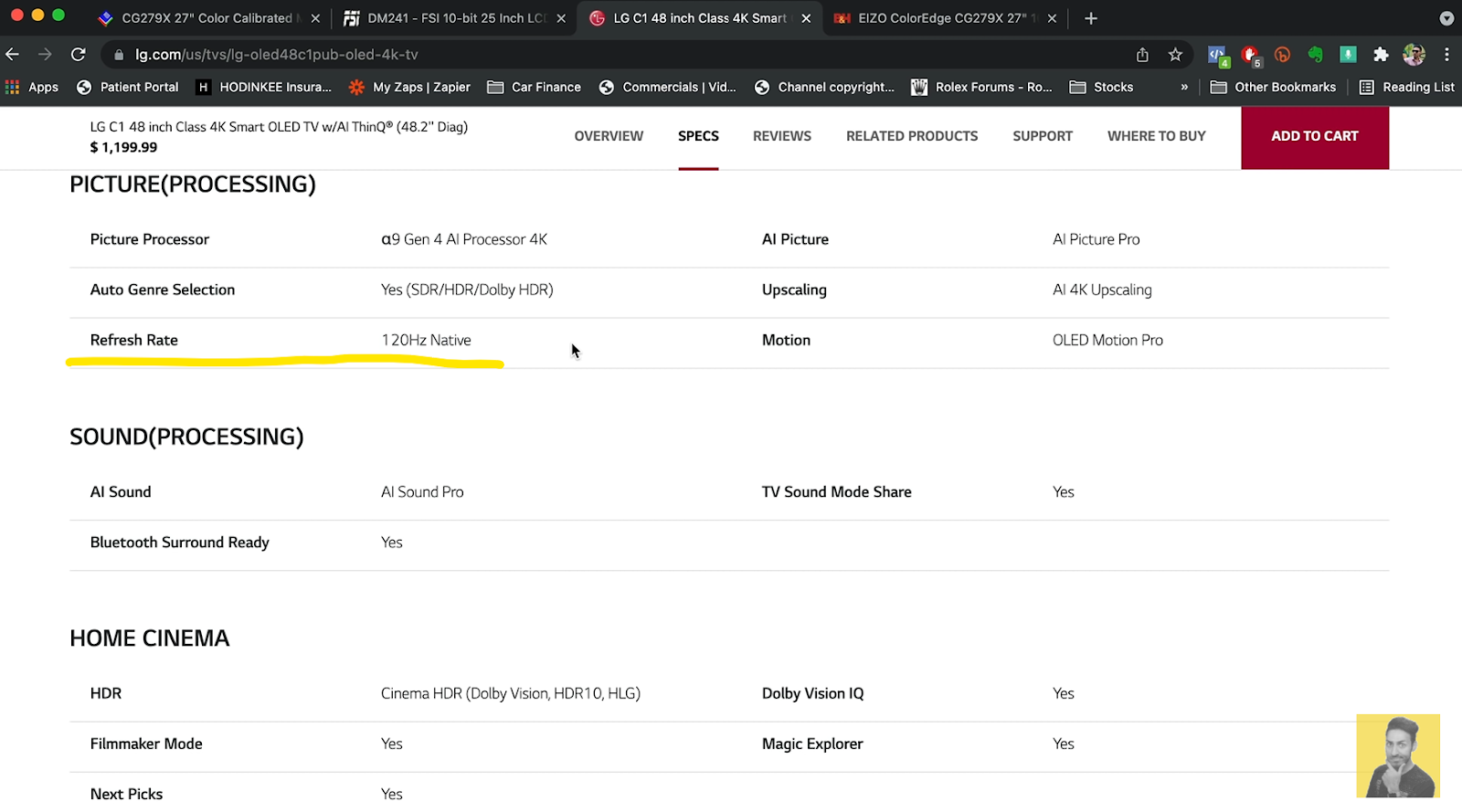Viewport: 1462px width, 812px height.
Task: Click the AI 4K Upscaling value
Action: point(1102,290)
